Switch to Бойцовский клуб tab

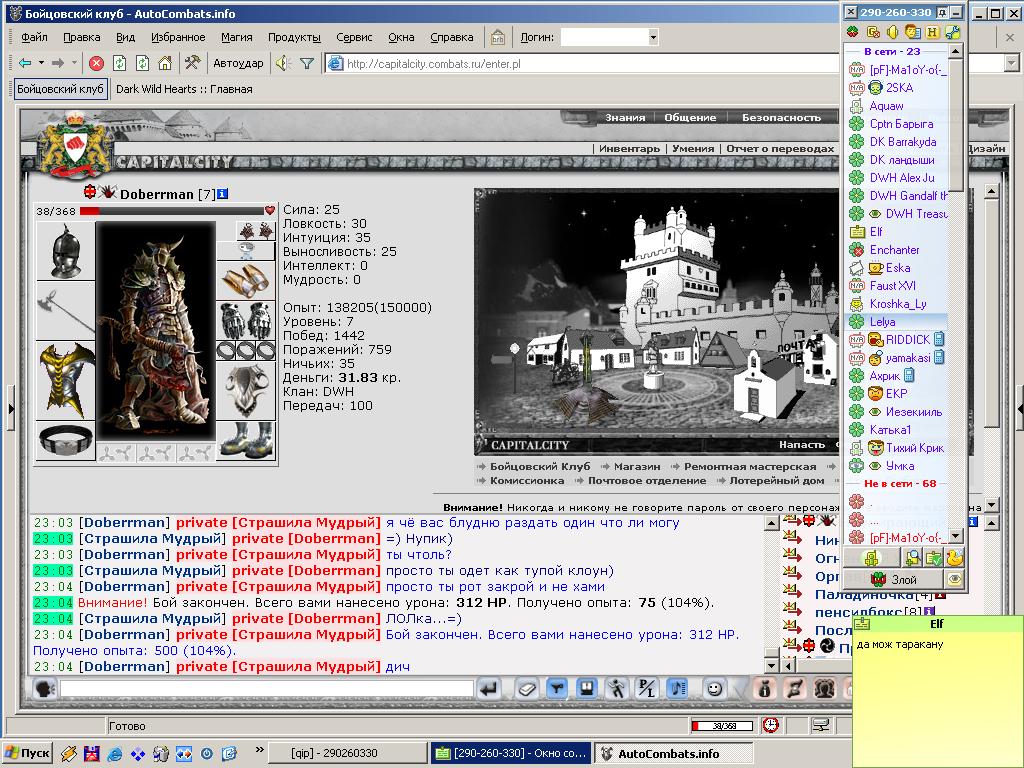point(60,89)
